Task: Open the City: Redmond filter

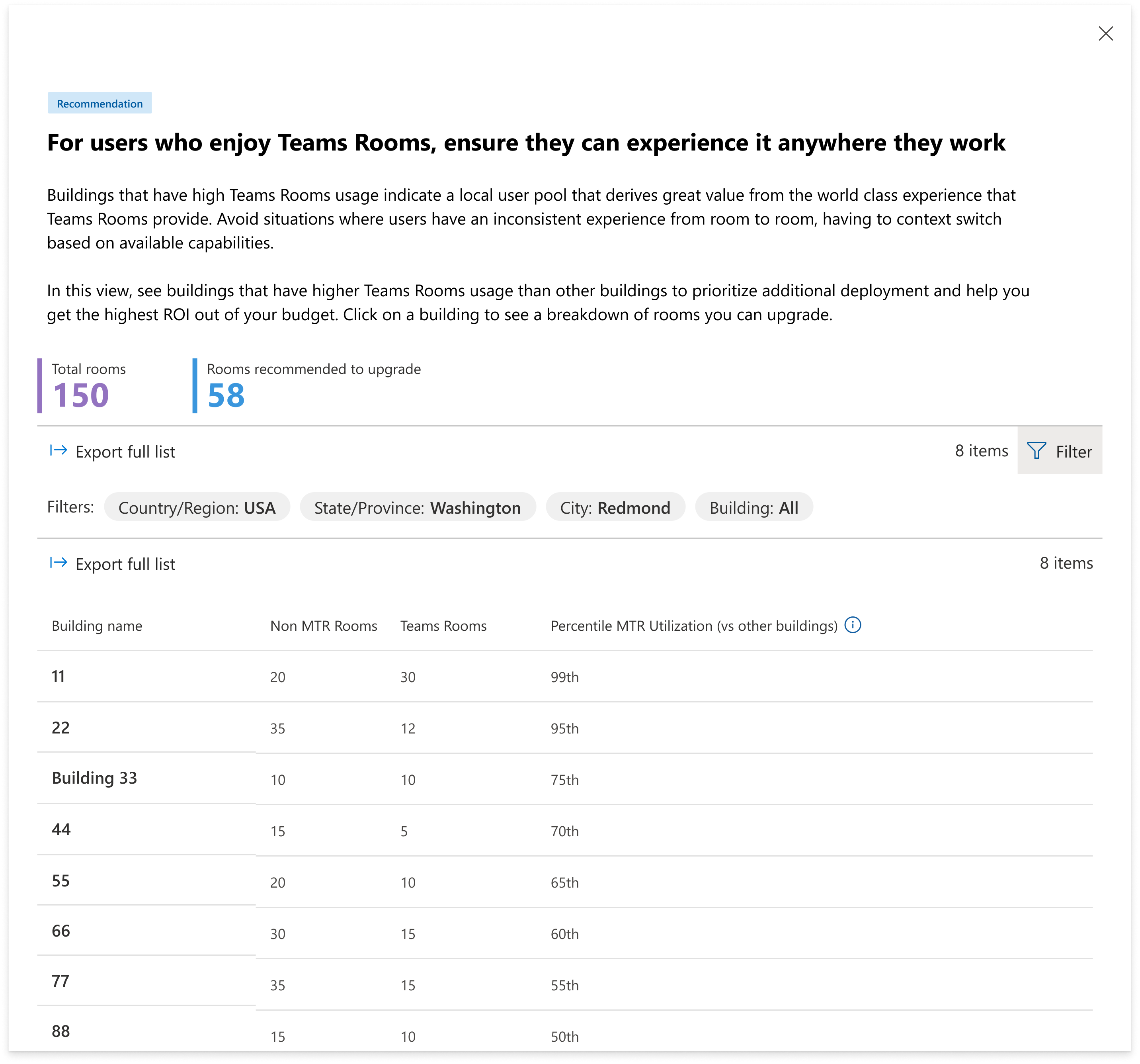Action: pos(615,508)
